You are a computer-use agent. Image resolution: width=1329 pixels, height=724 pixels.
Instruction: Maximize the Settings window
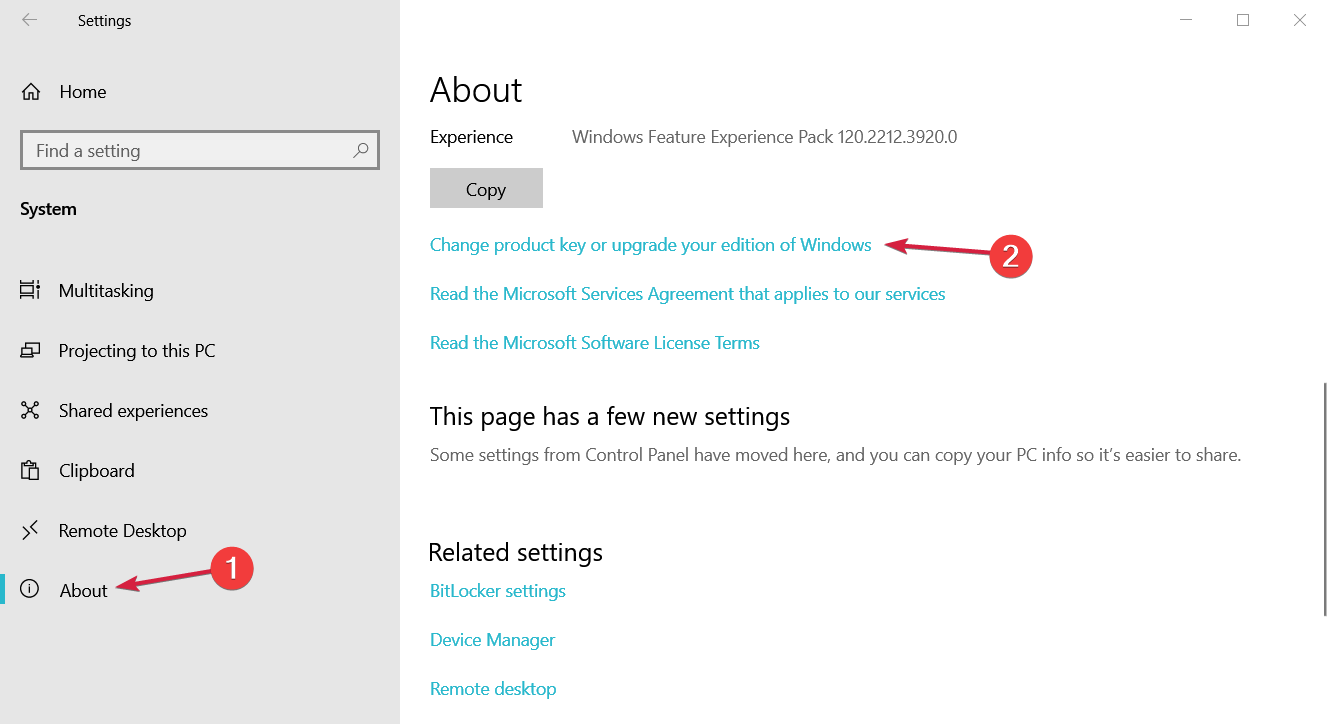(1243, 20)
